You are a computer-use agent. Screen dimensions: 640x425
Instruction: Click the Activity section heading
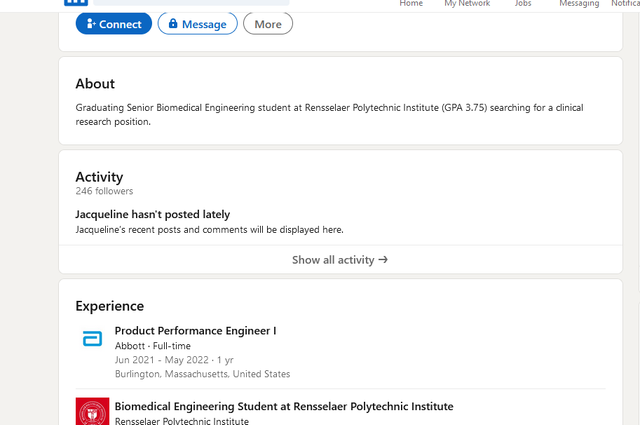tap(99, 177)
